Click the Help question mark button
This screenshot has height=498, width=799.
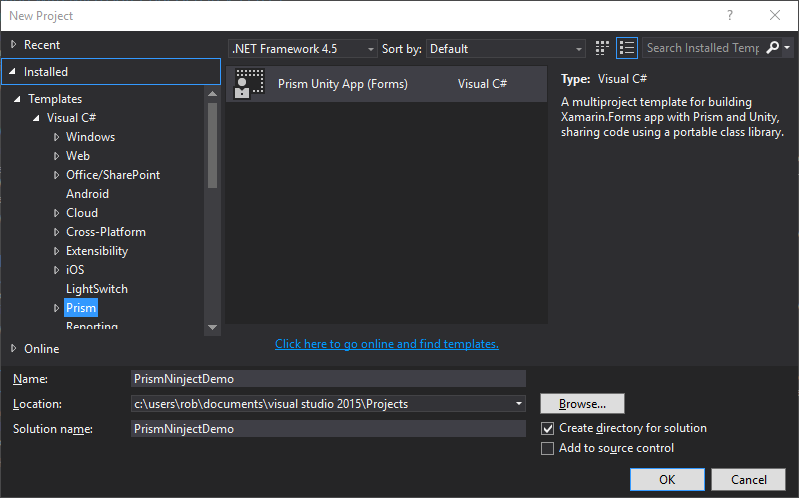[730, 15]
